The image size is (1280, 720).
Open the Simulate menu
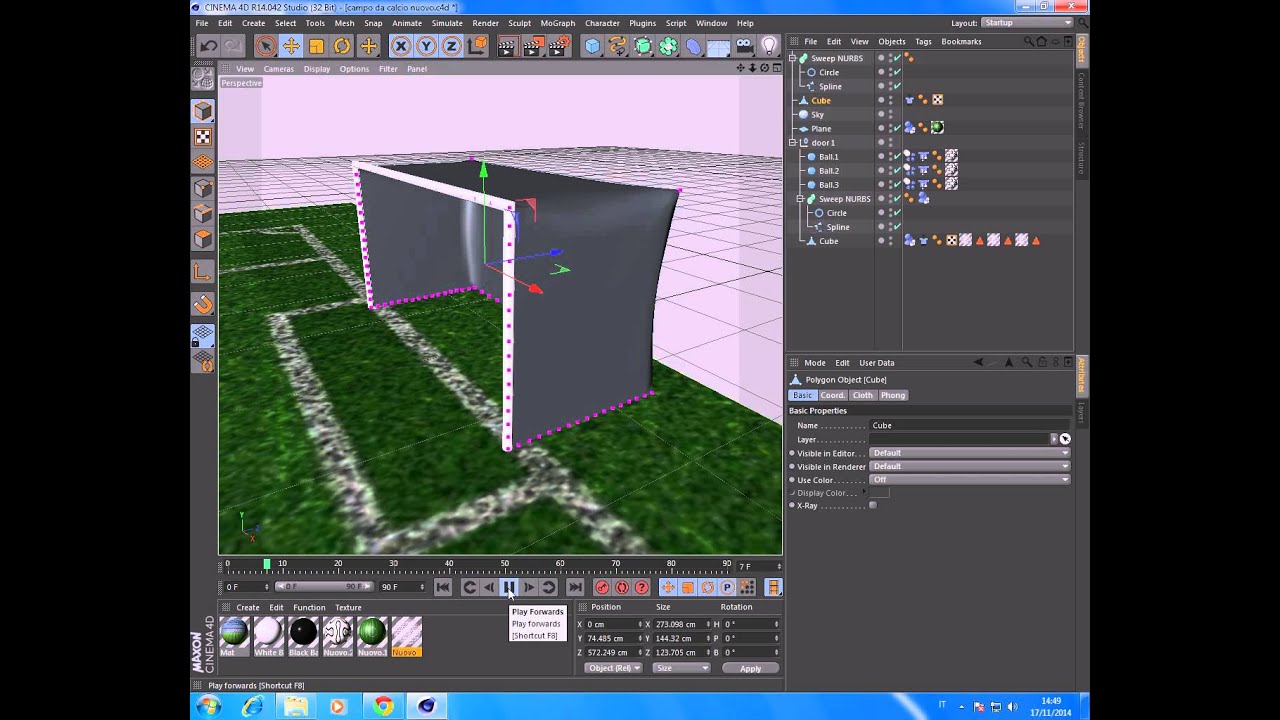pos(447,23)
